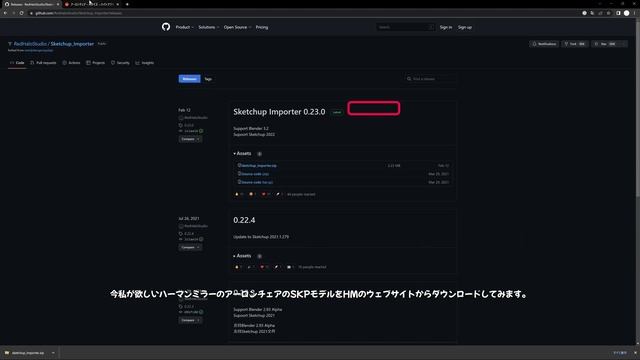640x360 pixels.
Task: Open the Insights tab
Action: [145, 63]
